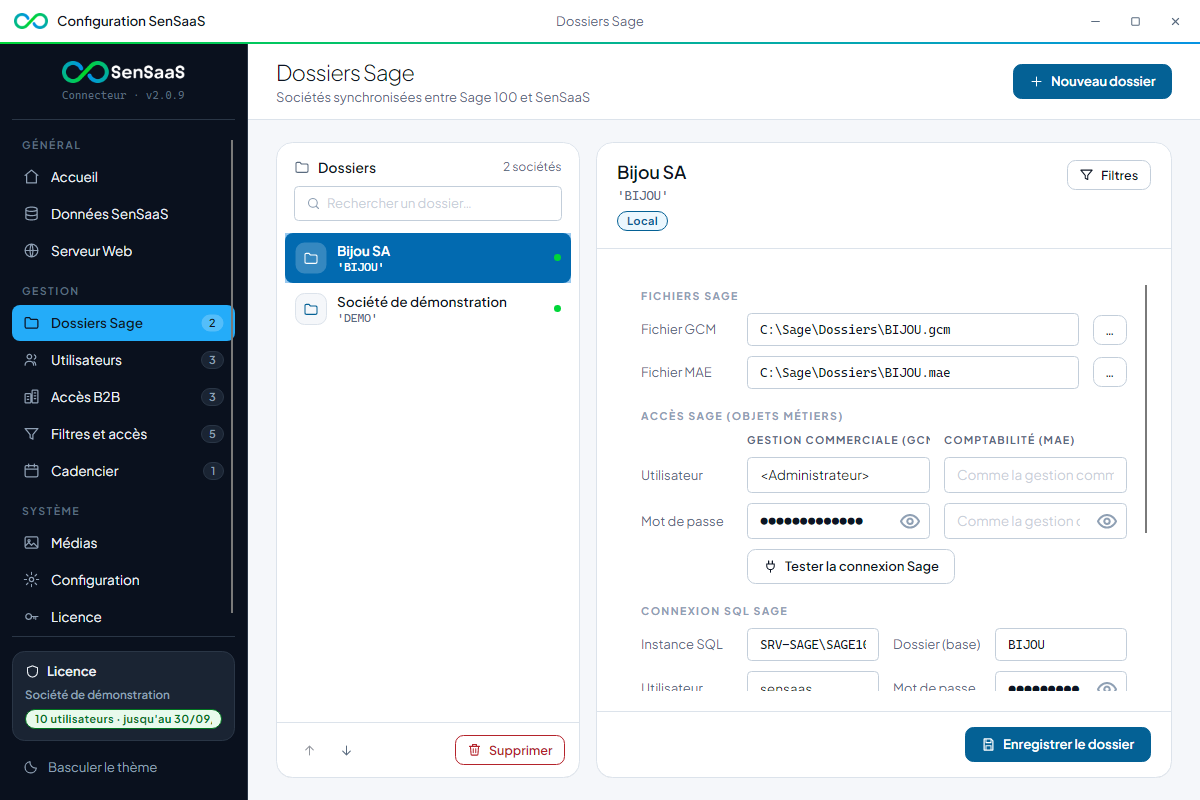Select Filtres et accès menu item
Image resolution: width=1200 pixels, height=800 pixels.
pos(123,434)
